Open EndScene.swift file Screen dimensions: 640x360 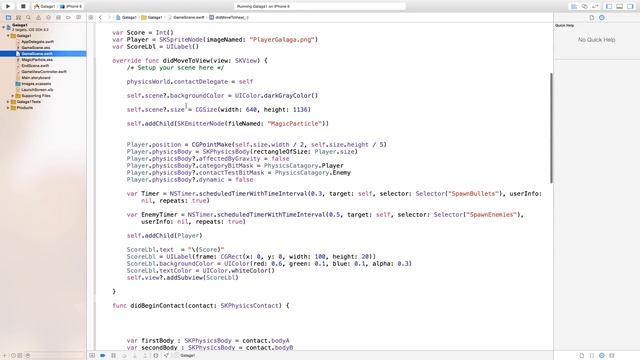click(35, 66)
